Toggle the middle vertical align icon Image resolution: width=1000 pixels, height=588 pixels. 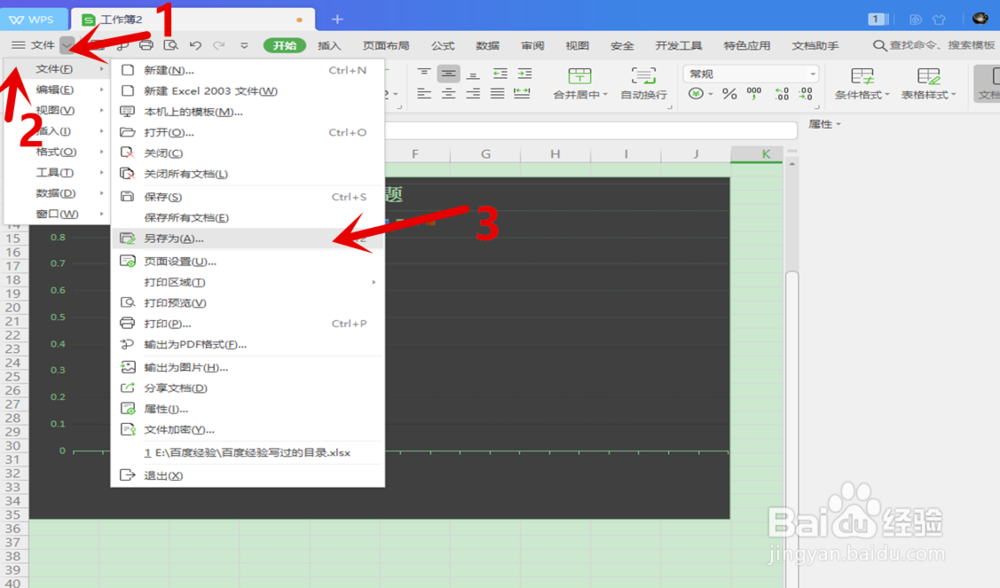(448, 73)
